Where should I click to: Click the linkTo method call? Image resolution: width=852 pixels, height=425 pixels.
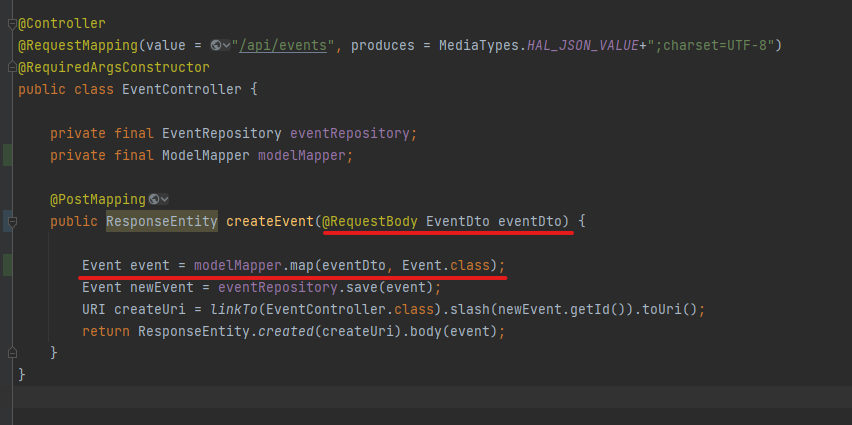pyautogui.click(x=234, y=309)
